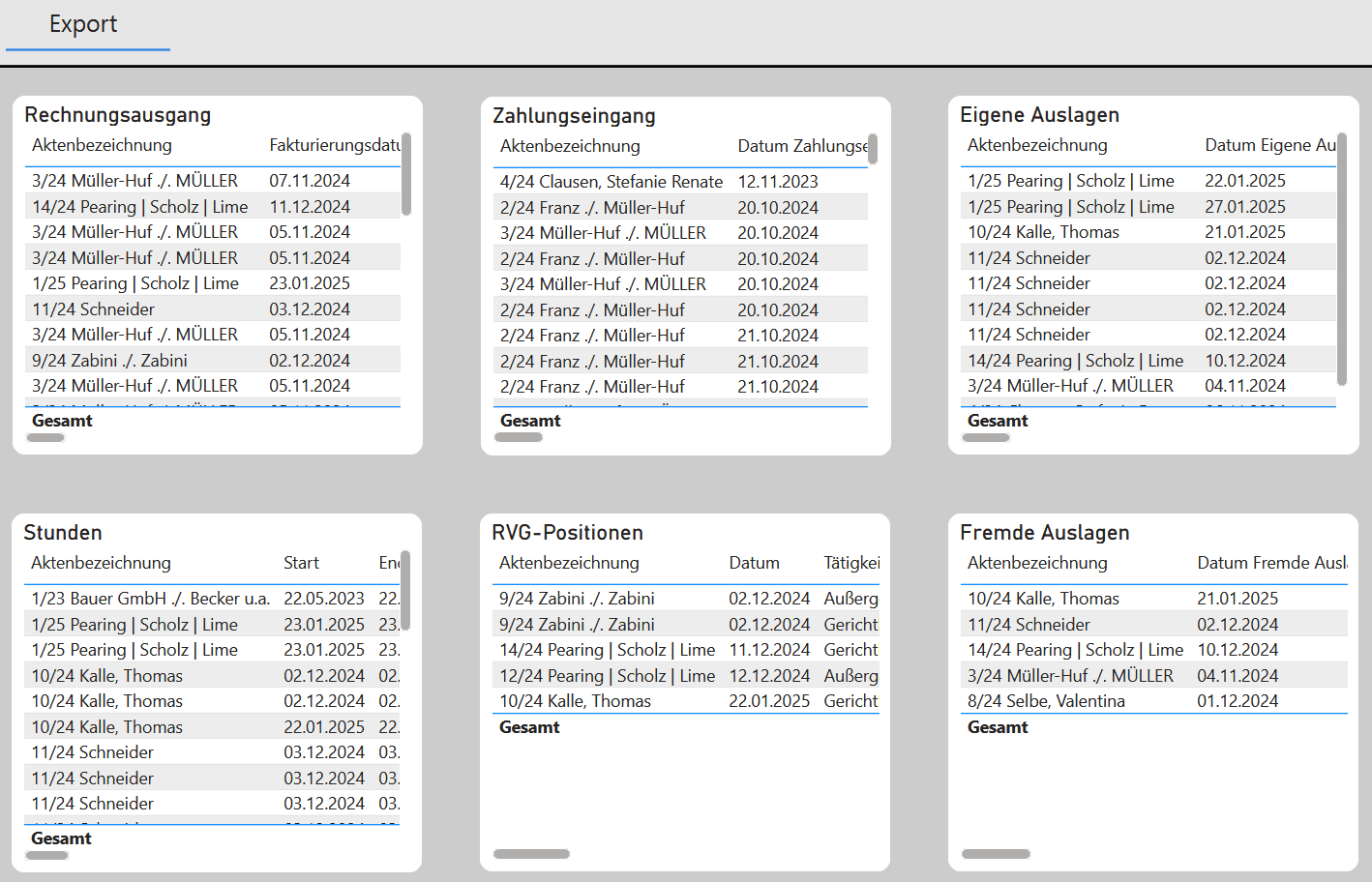Select RVG-Positionen row '12/24 Pearing | Scholz | Lime'
1372x882 pixels.
(x=686, y=676)
